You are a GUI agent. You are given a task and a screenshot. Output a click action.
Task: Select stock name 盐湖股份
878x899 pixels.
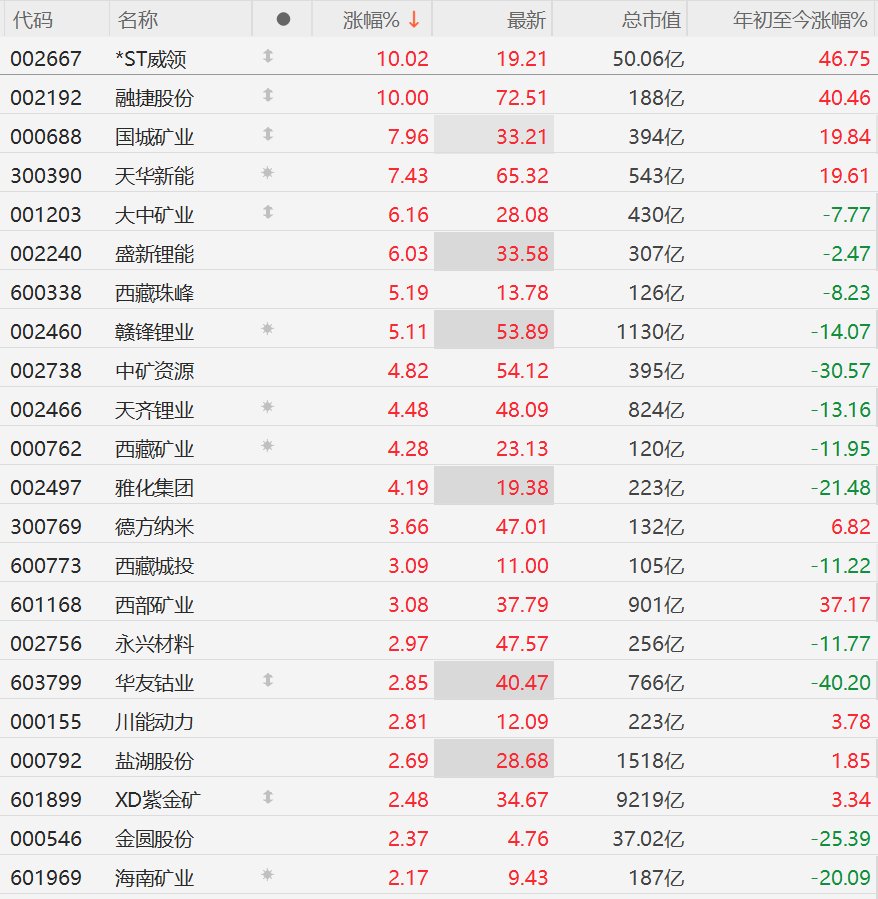pyautogui.click(x=154, y=761)
